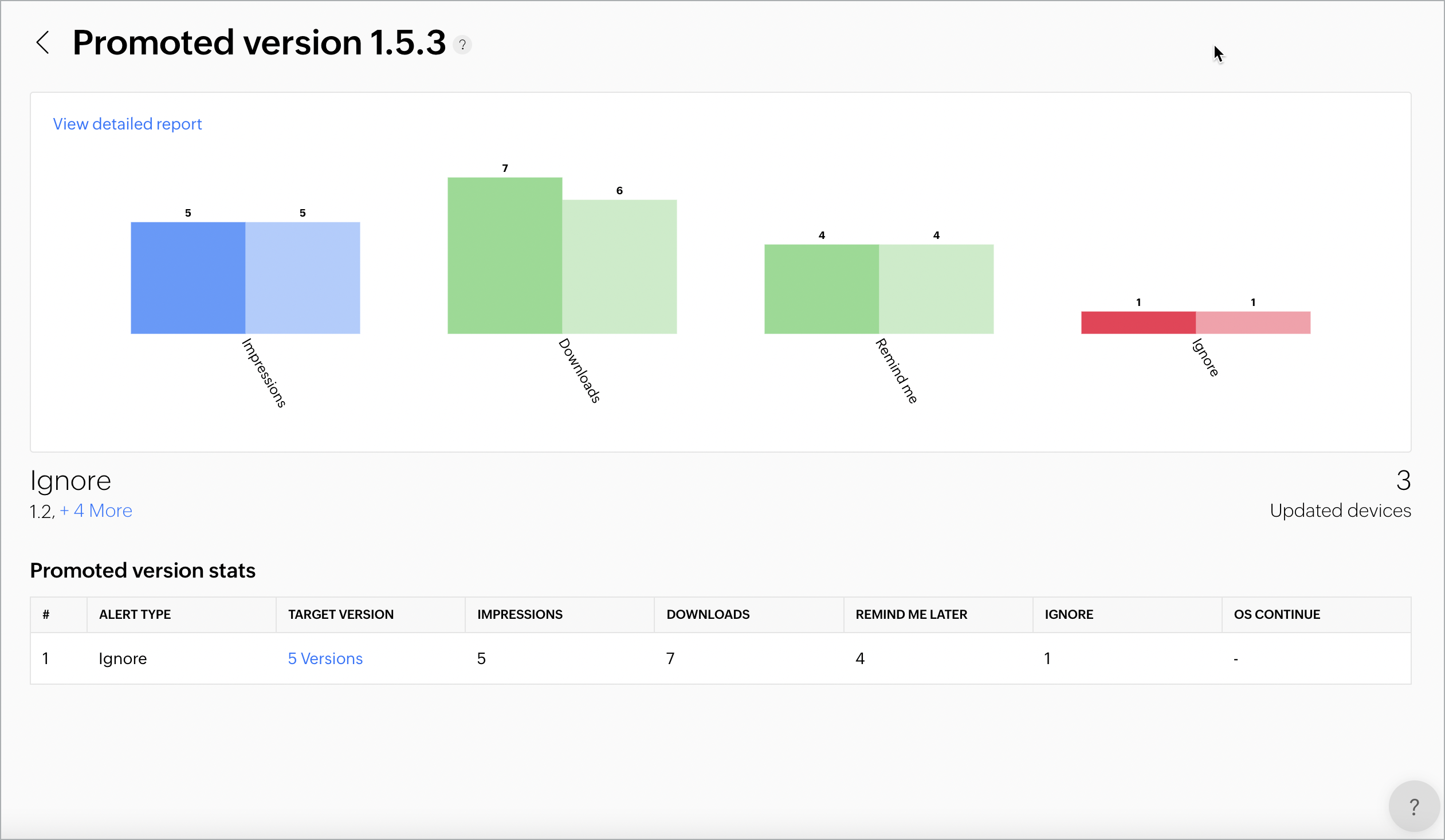Click the 5 Versions target version link
Image resolution: width=1445 pixels, height=840 pixels.
coord(325,658)
